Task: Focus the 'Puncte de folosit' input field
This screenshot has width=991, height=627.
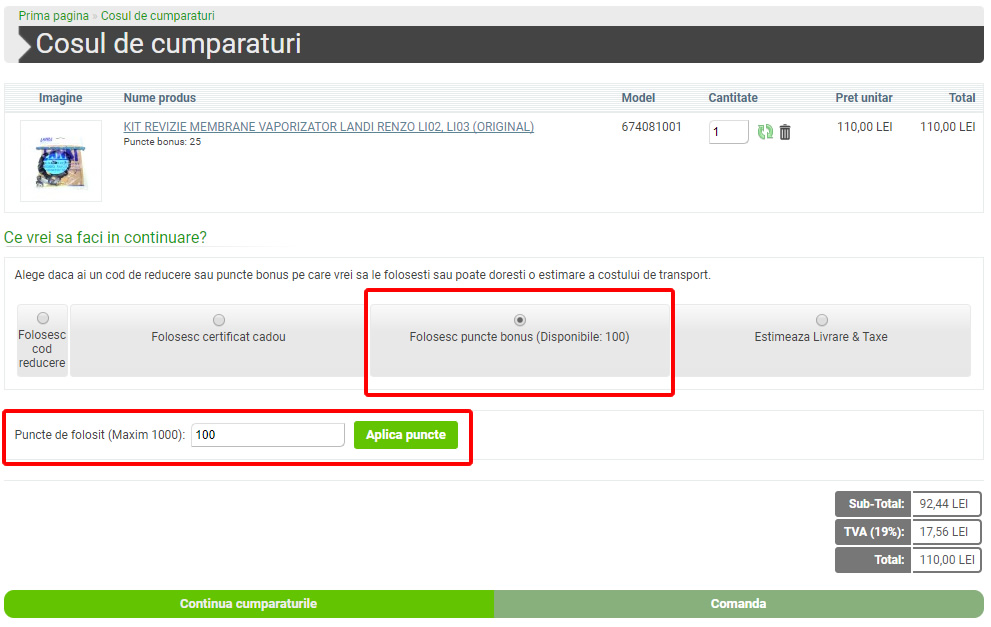Action: pos(268,435)
